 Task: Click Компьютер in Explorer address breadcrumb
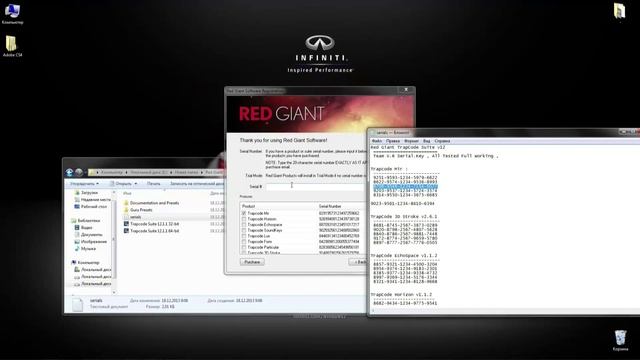[112, 172]
